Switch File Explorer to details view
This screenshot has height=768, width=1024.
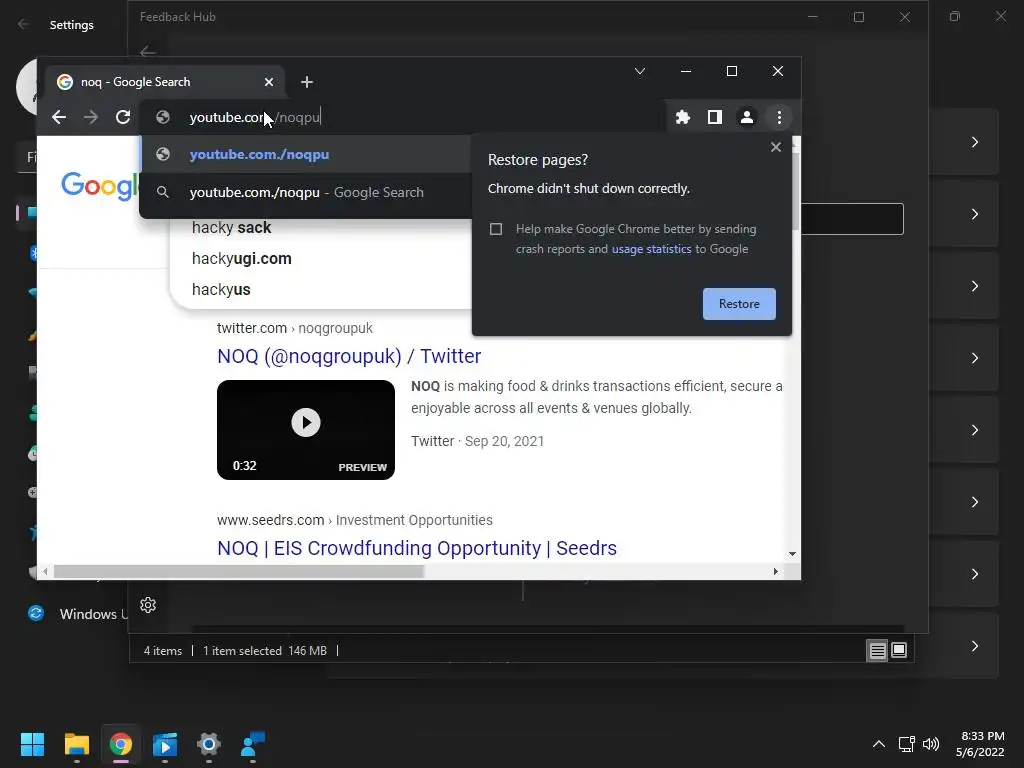click(877, 650)
